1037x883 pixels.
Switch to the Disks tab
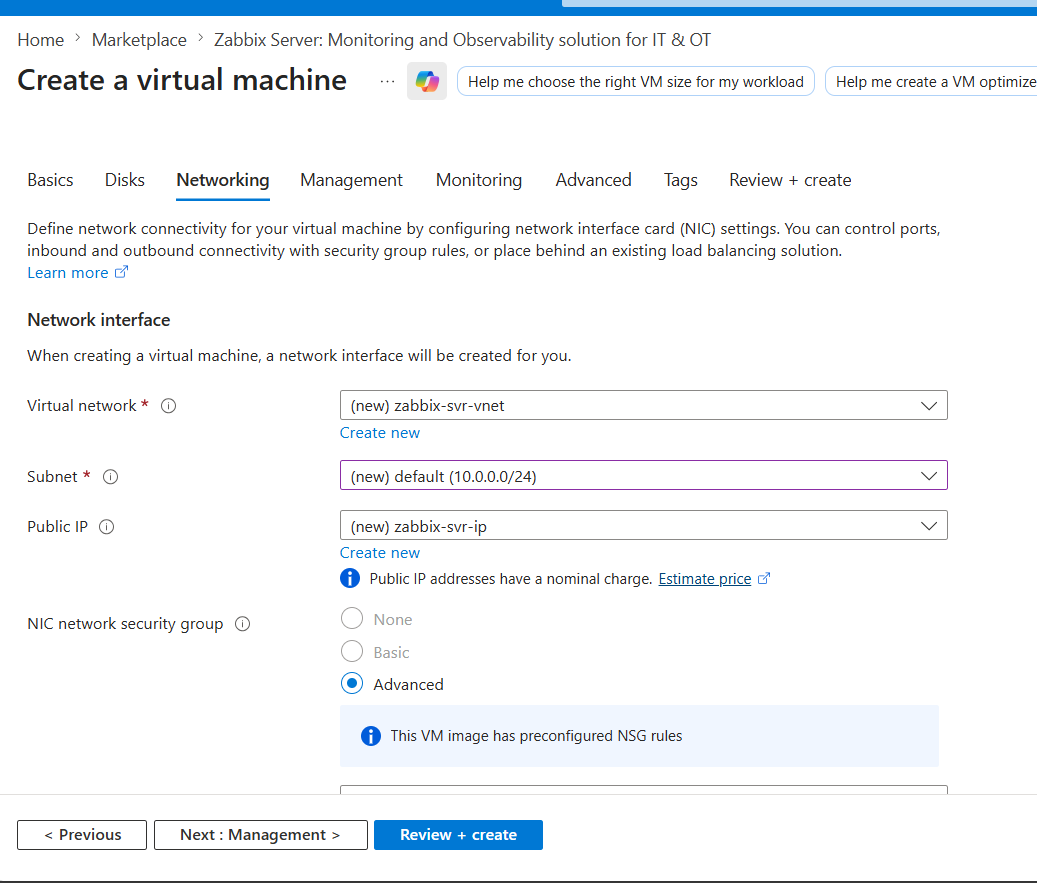(124, 180)
